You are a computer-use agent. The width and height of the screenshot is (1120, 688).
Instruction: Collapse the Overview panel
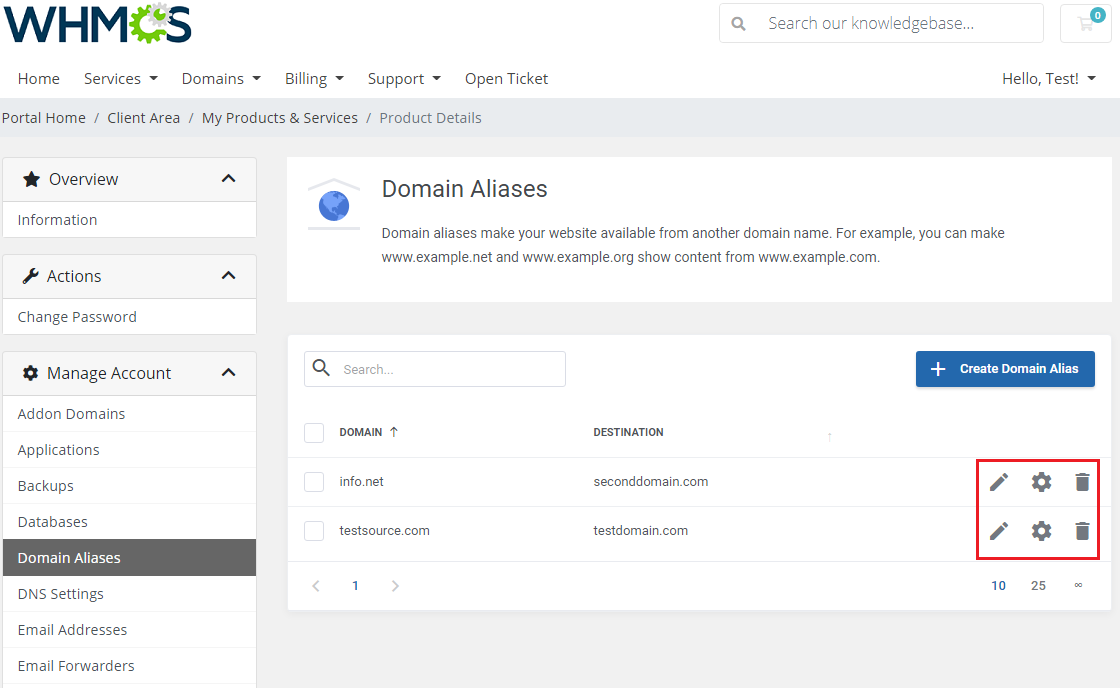coord(229,179)
